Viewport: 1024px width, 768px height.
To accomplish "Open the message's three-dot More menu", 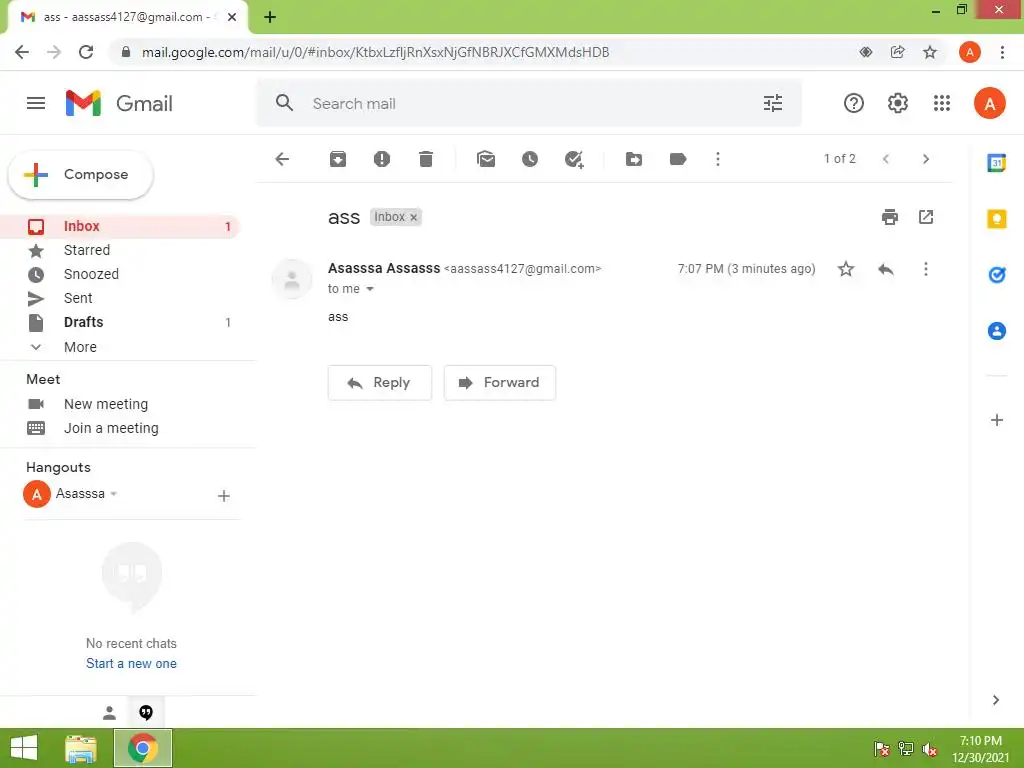I will click(925, 269).
